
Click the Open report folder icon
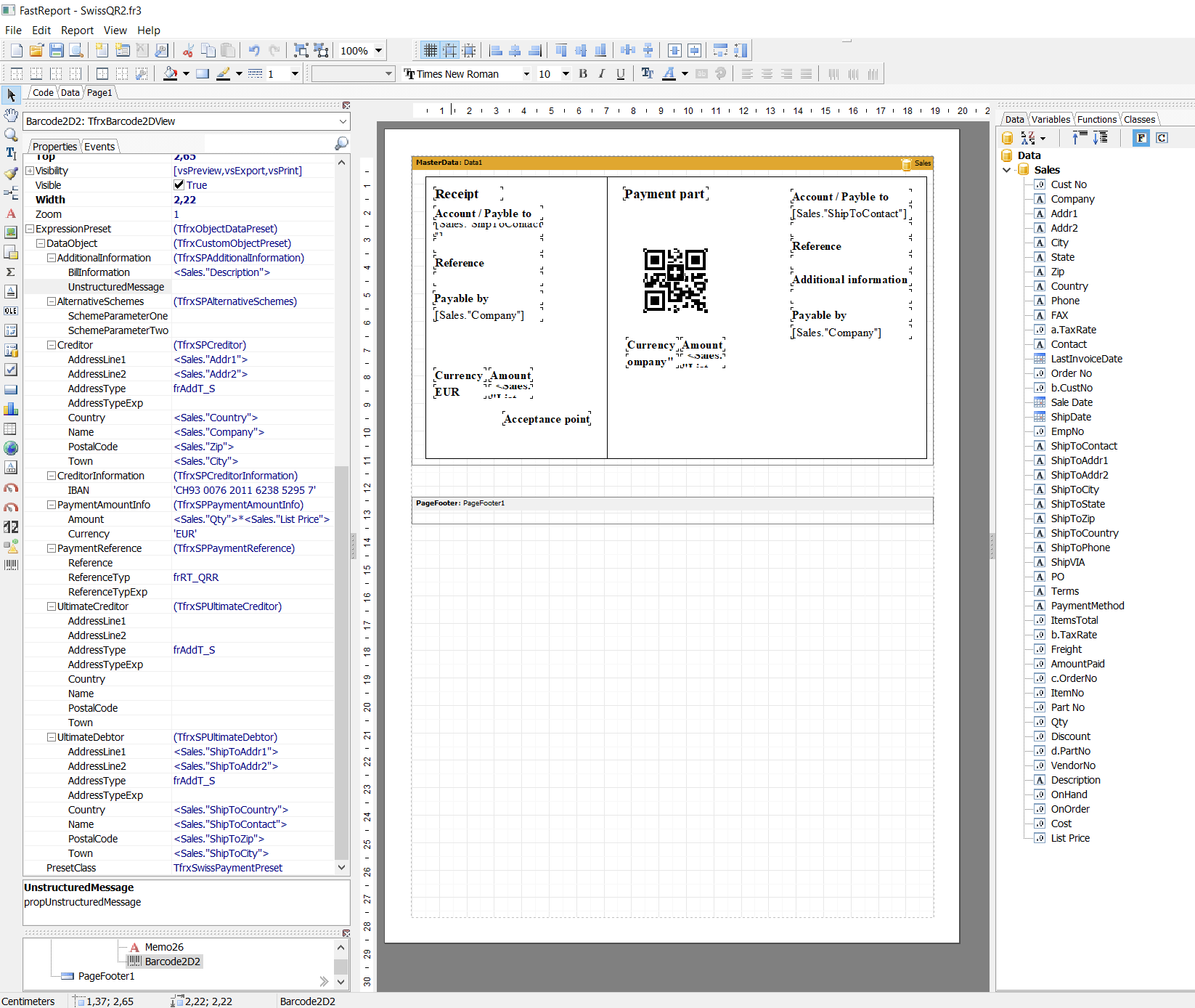click(x=36, y=50)
